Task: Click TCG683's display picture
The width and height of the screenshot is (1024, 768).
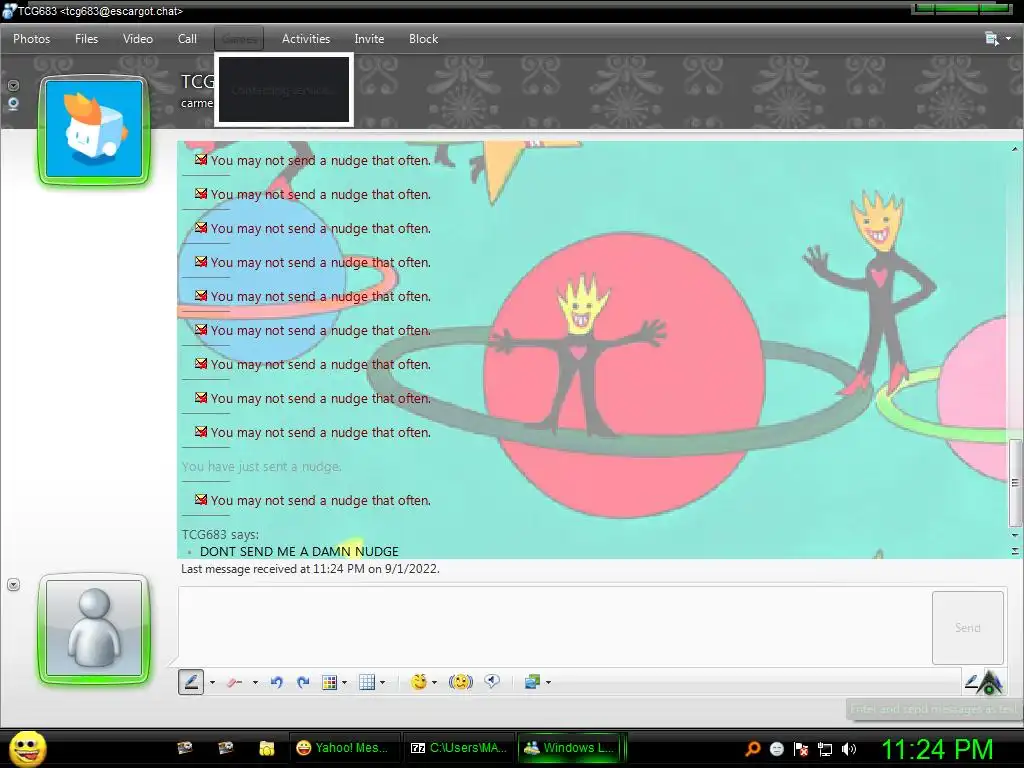Action: [94, 129]
